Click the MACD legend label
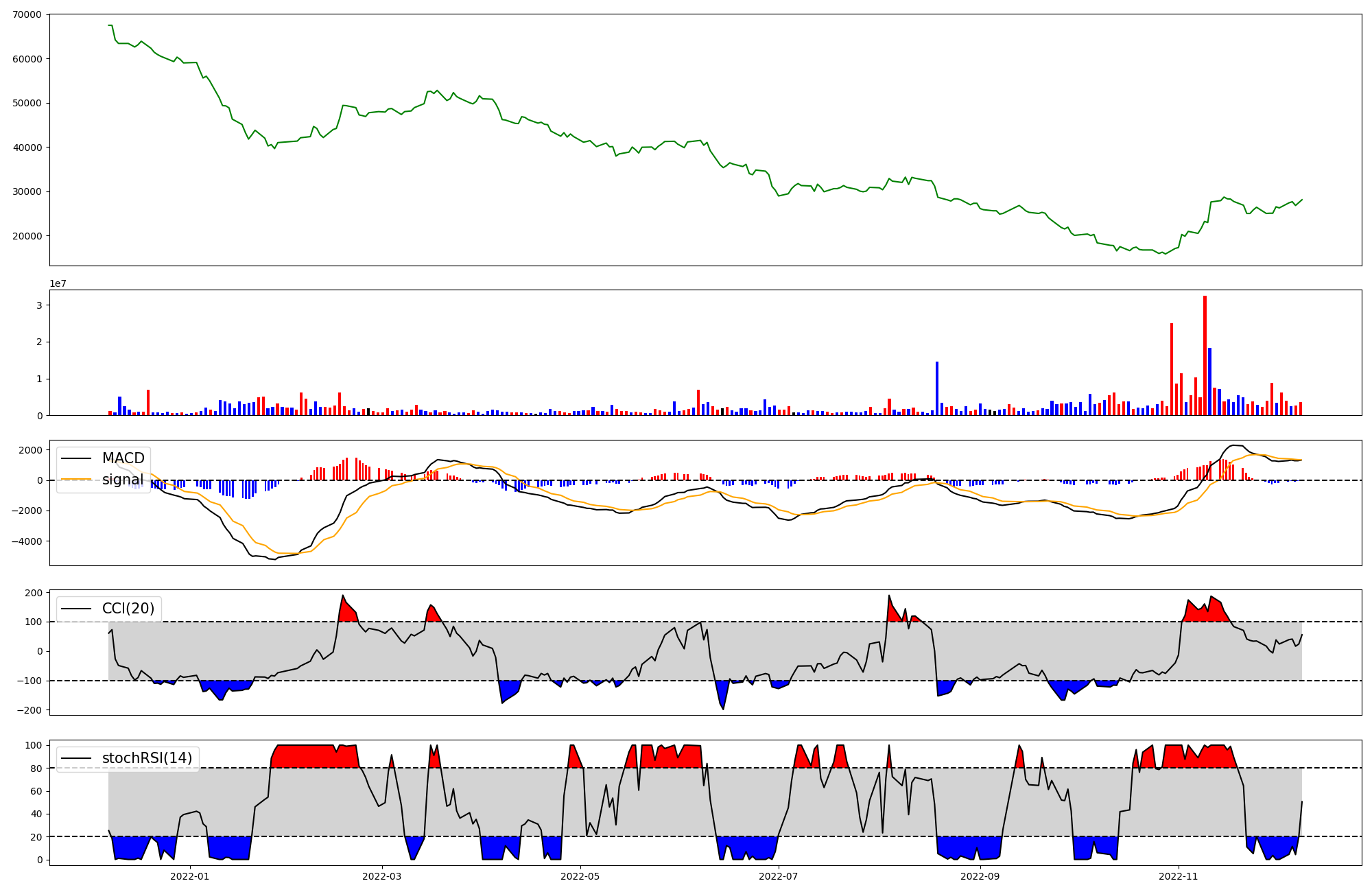1372x892 pixels. [x=123, y=458]
